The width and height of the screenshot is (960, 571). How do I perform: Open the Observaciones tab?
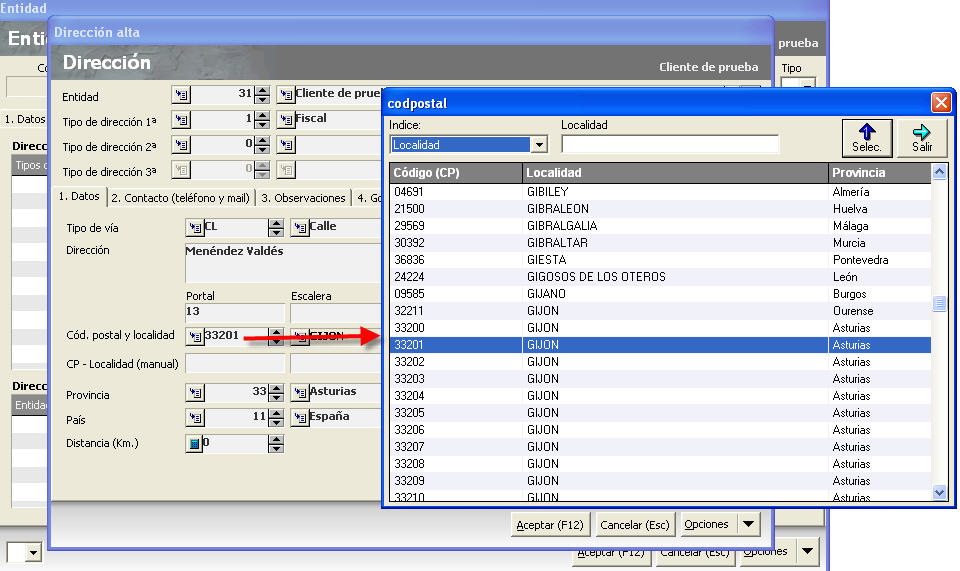(303, 198)
